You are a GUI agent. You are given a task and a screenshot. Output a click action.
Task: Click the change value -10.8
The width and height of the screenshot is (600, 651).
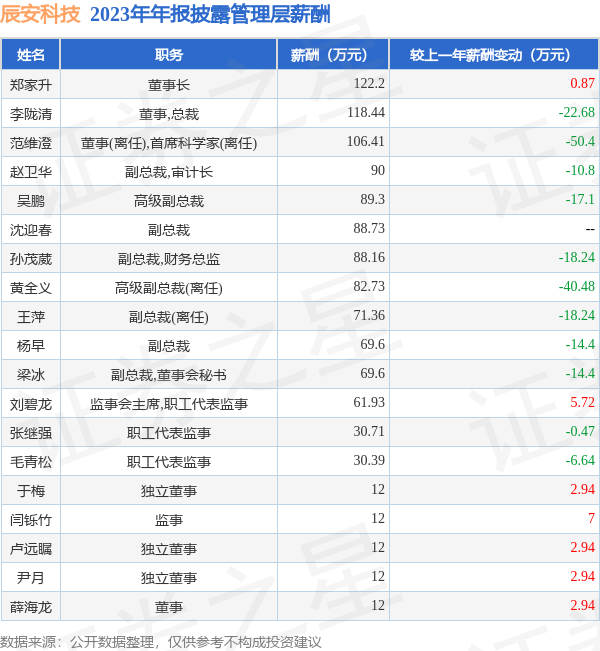click(580, 170)
